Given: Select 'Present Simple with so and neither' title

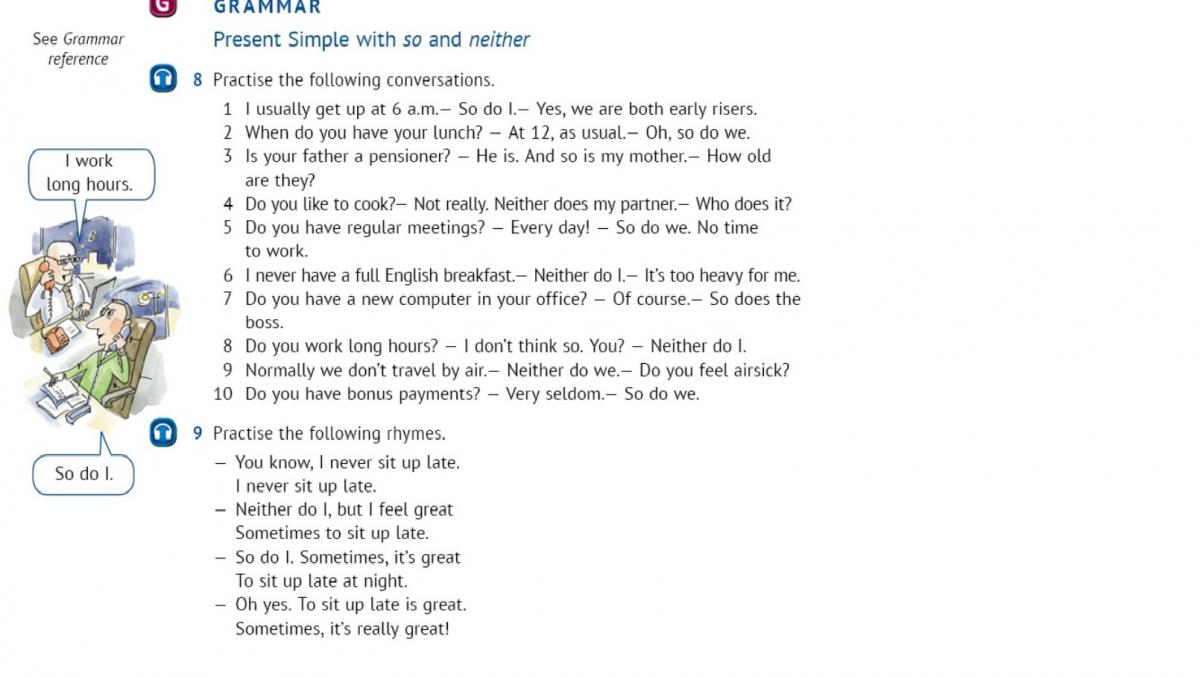Looking at the screenshot, I should 371,40.
